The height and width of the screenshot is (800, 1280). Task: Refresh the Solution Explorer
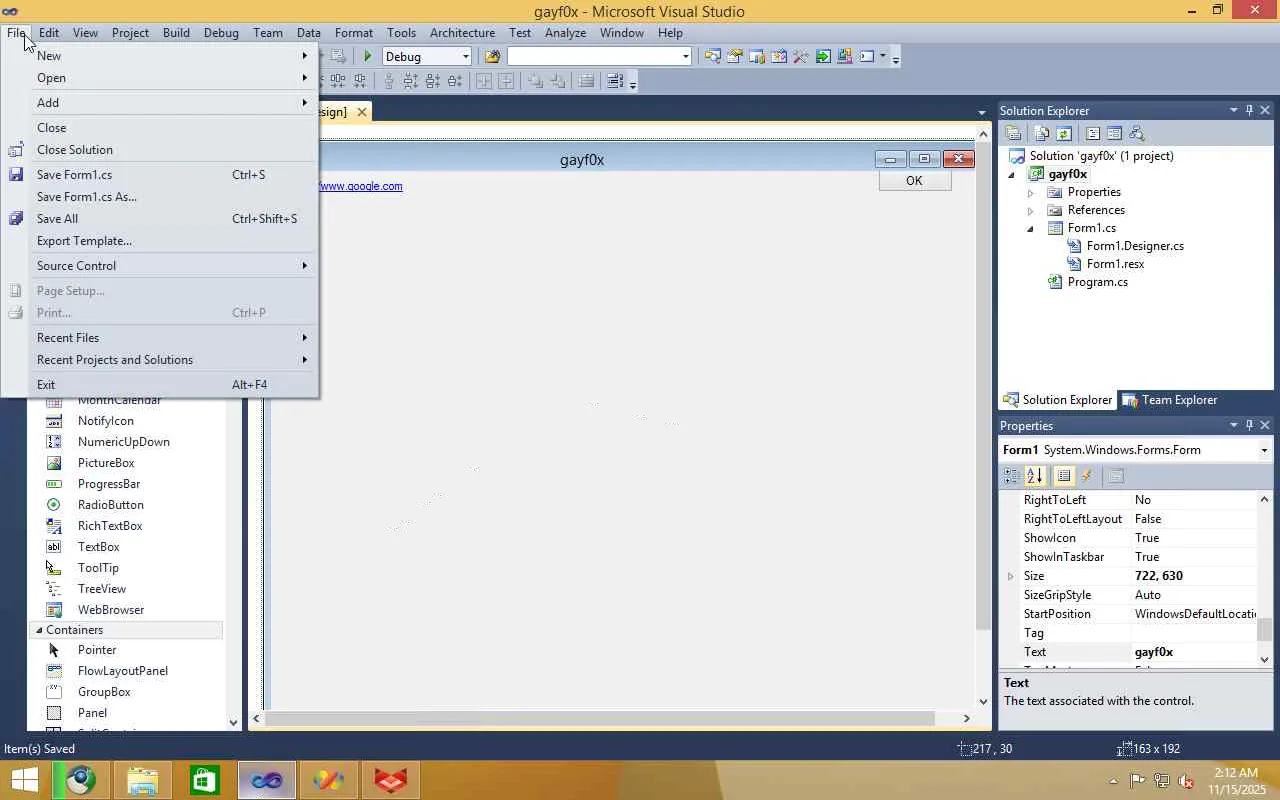click(x=1063, y=133)
